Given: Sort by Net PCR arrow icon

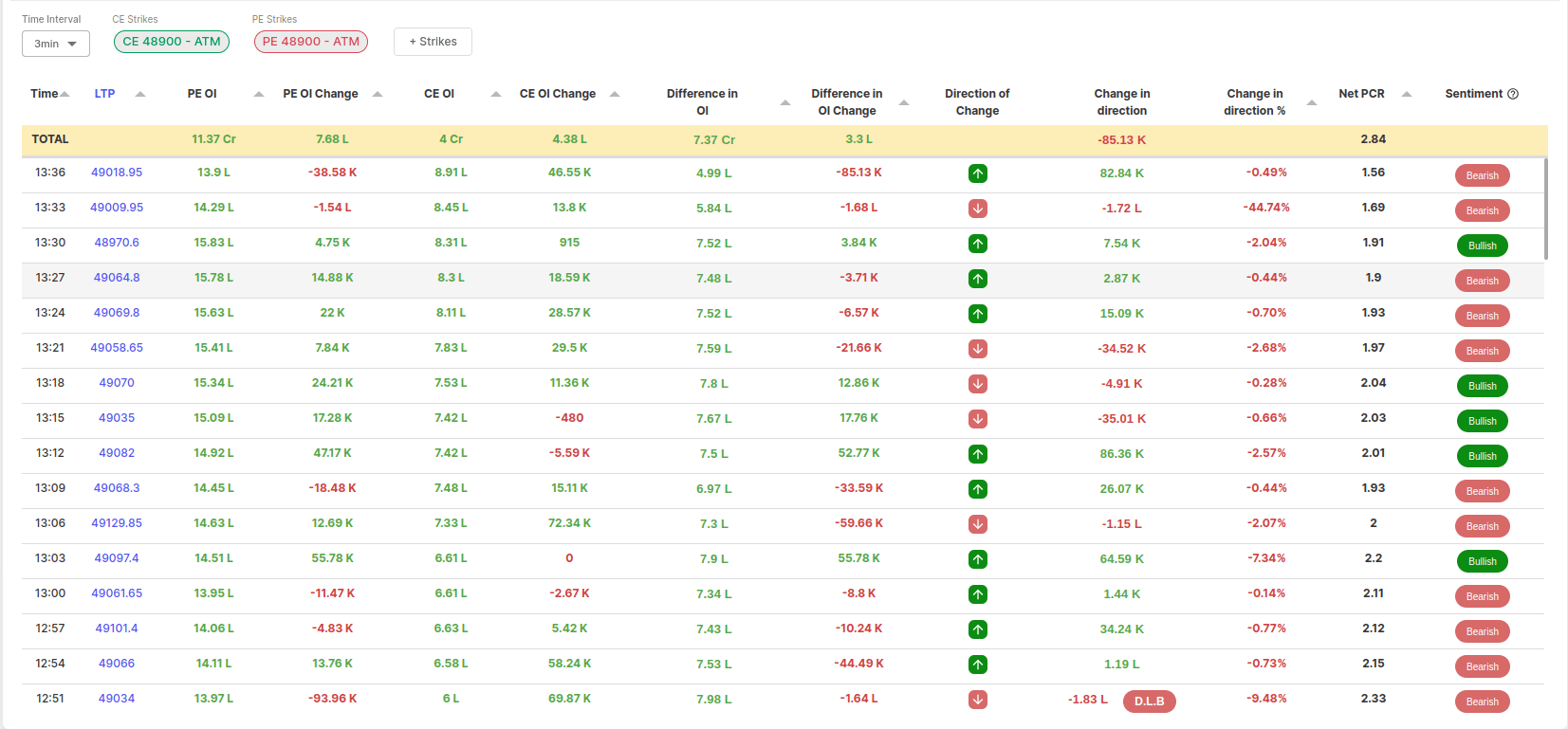Looking at the screenshot, I should pyautogui.click(x=1407, y=94).
